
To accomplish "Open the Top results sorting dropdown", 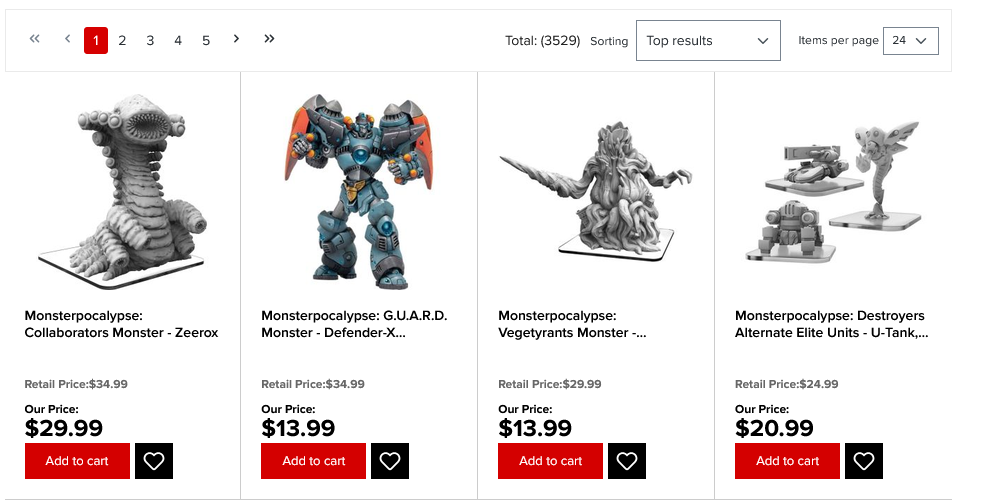I will 708,41.
